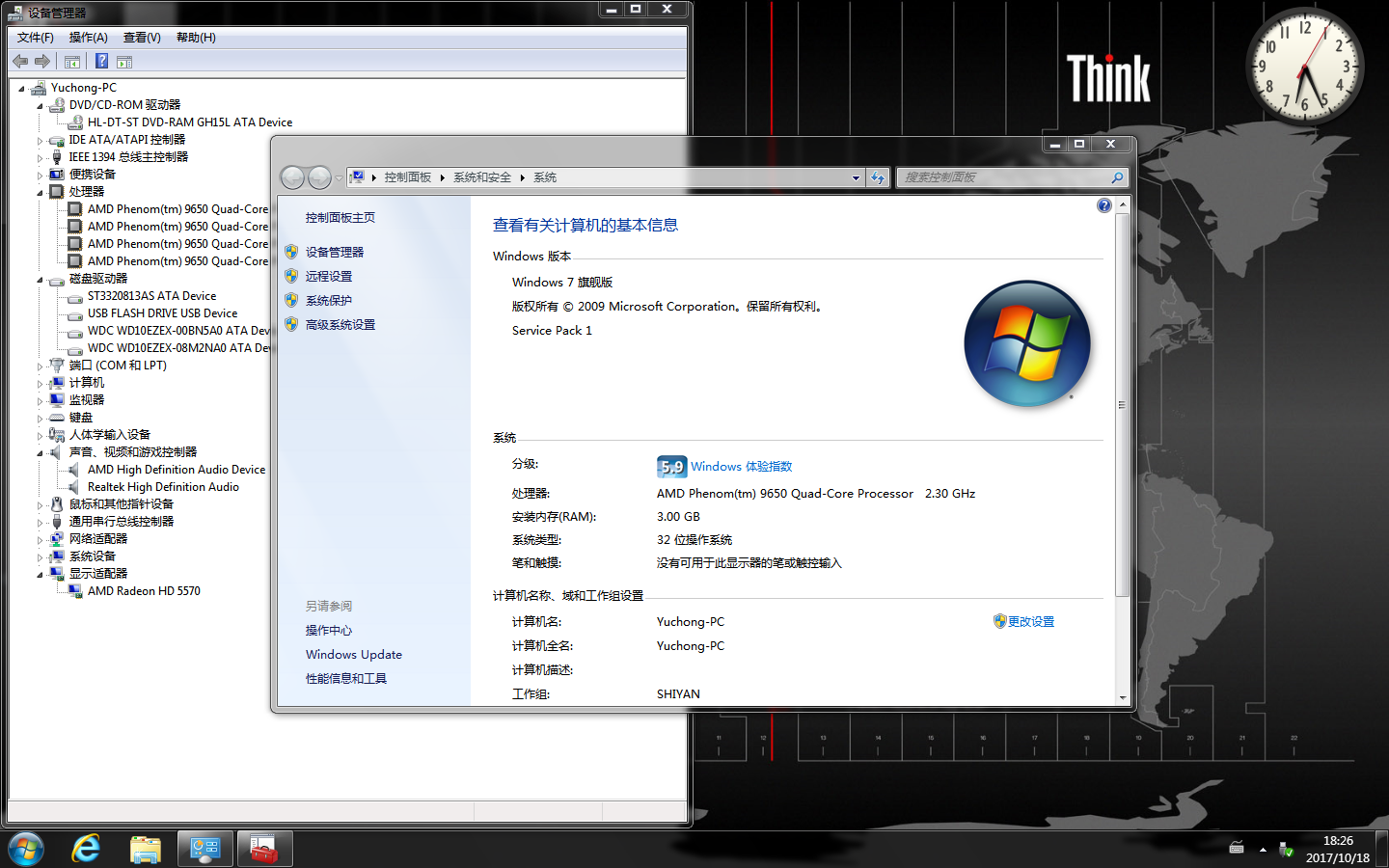Image resolution: width=1389 pixels, height=868 pixels.
Task: Toggle the action pane toolbar icon
Action: 124,62
